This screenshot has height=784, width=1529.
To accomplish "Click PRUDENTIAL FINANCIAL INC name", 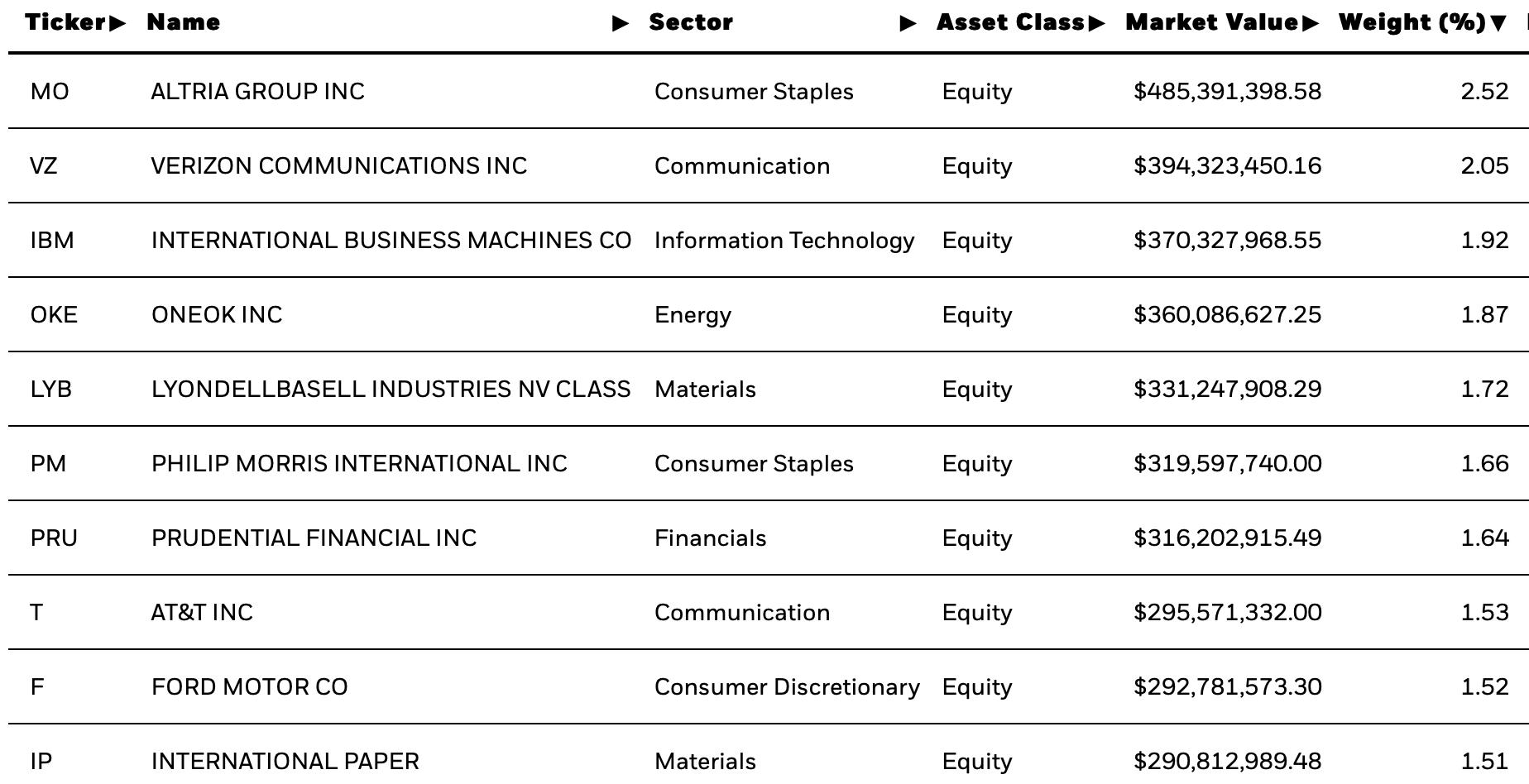I will click(x=314, y=538).
